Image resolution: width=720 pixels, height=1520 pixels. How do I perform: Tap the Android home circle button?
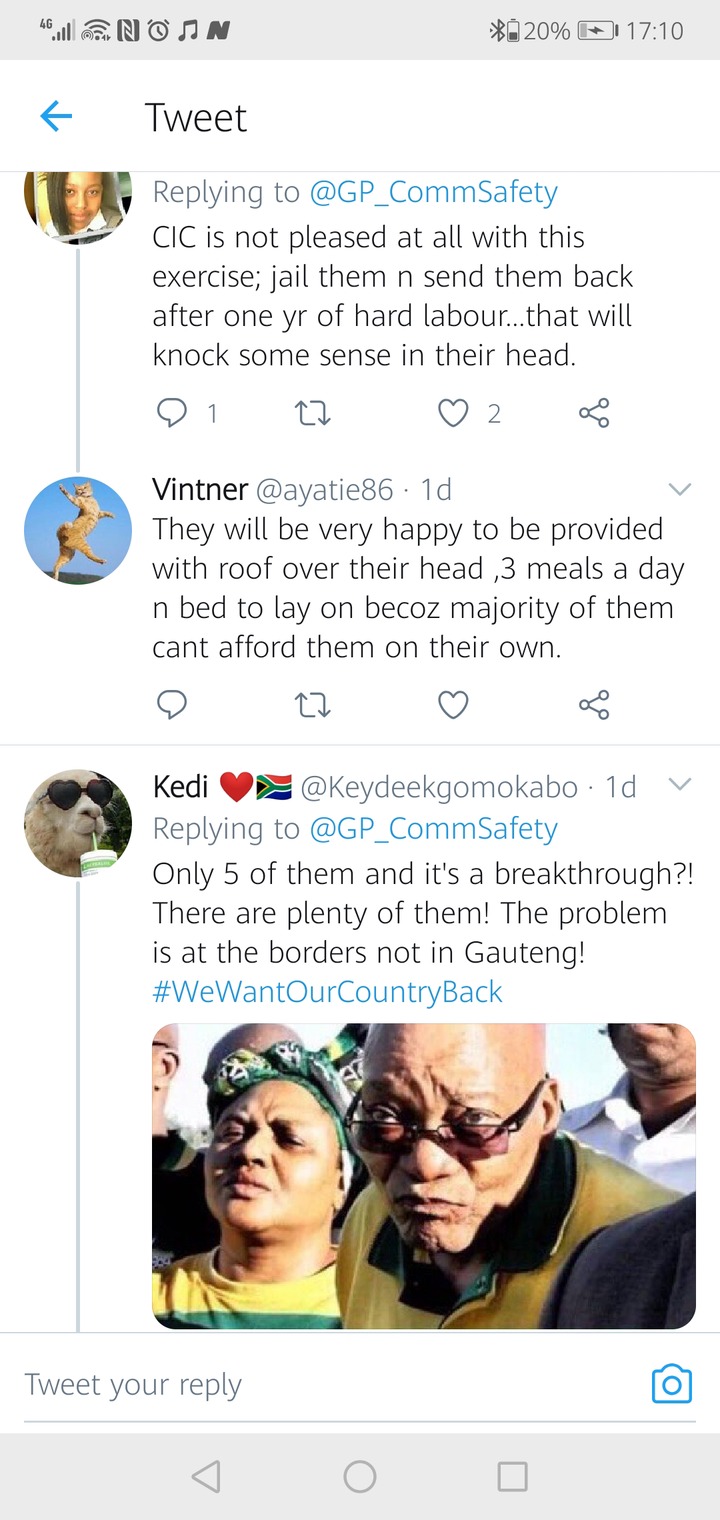pos(360,1476)
